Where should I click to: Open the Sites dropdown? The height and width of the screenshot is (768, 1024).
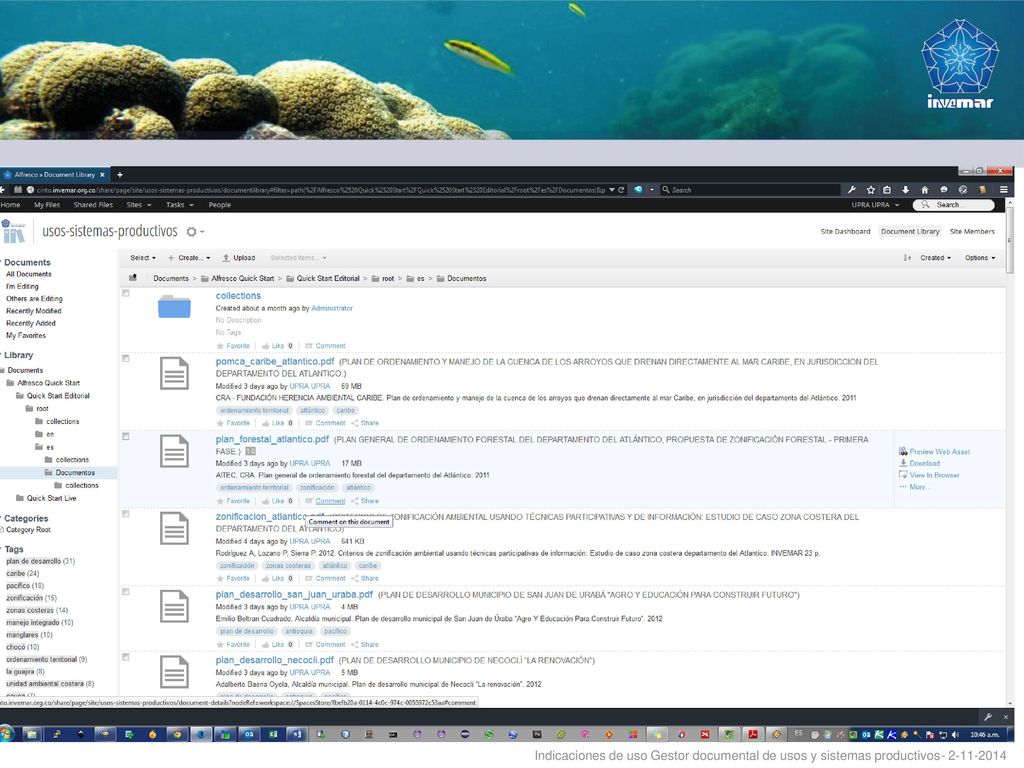click(139, 205)
